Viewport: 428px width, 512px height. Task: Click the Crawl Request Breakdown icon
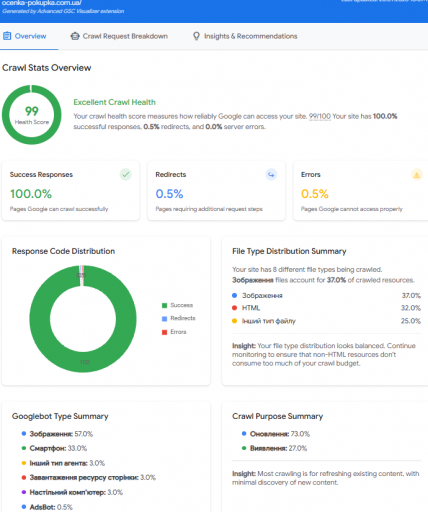click(x=75, y=36)
